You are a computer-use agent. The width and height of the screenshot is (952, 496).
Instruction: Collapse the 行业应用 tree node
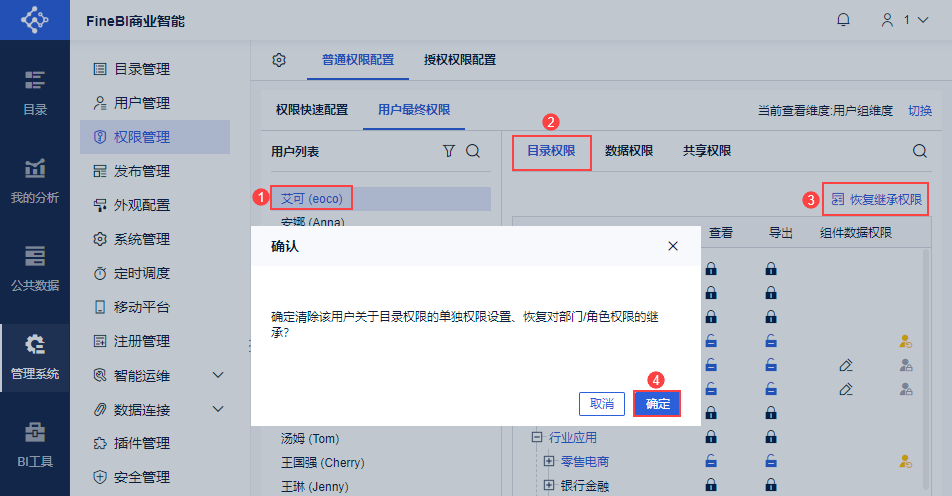pos(537,437)
